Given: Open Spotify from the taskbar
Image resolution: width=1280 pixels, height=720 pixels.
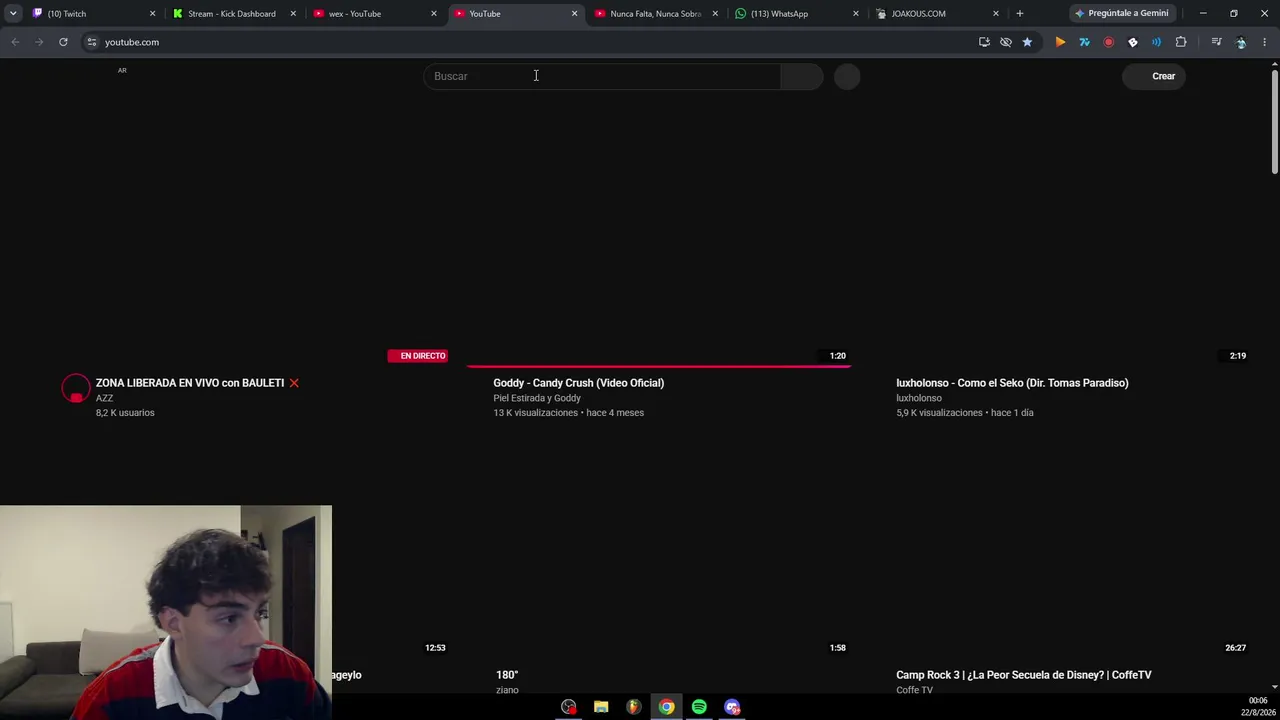Looking at the screenshot, I should (x=699, y=707).
